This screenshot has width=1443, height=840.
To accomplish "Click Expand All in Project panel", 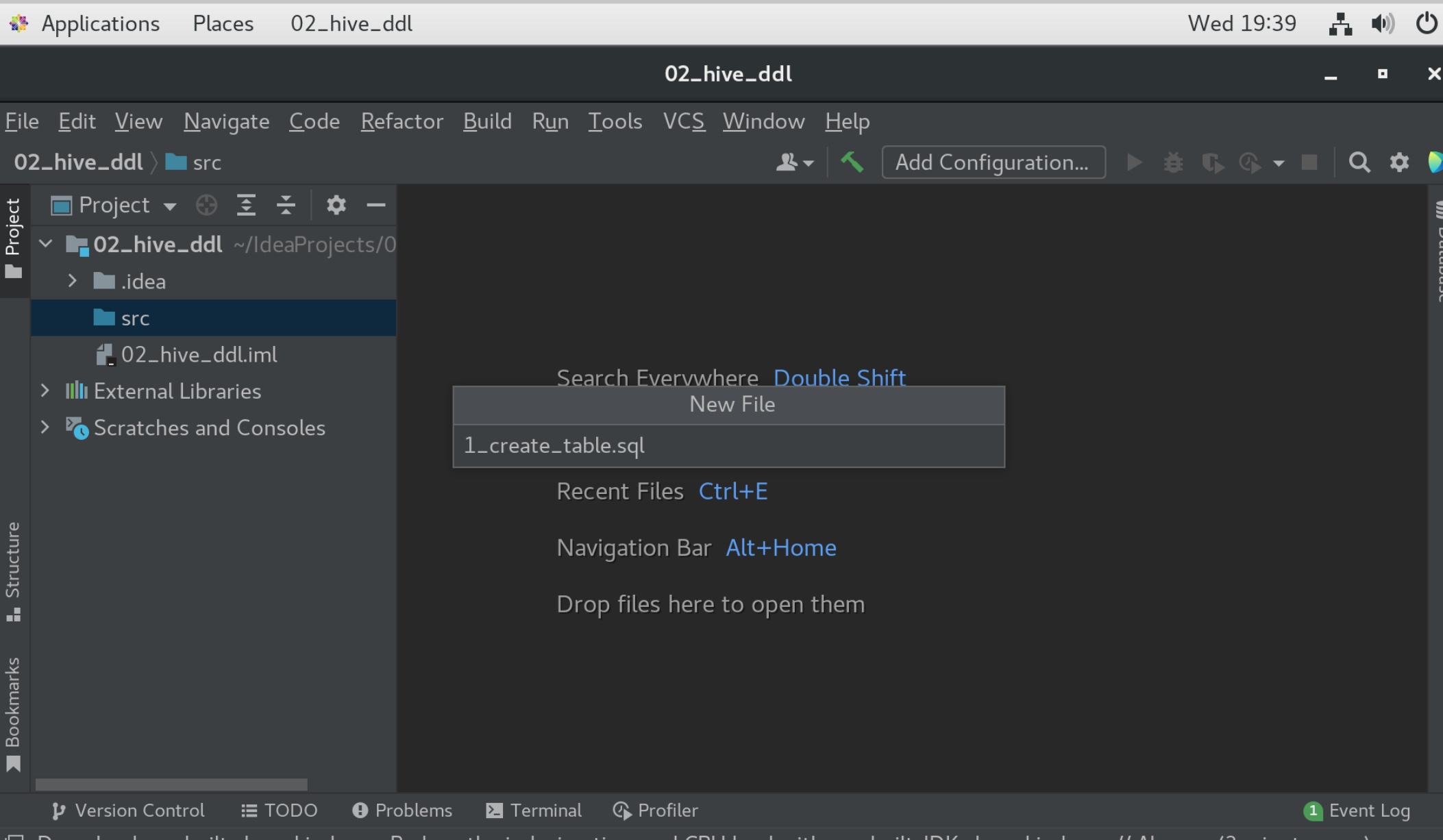I will 246,205.
